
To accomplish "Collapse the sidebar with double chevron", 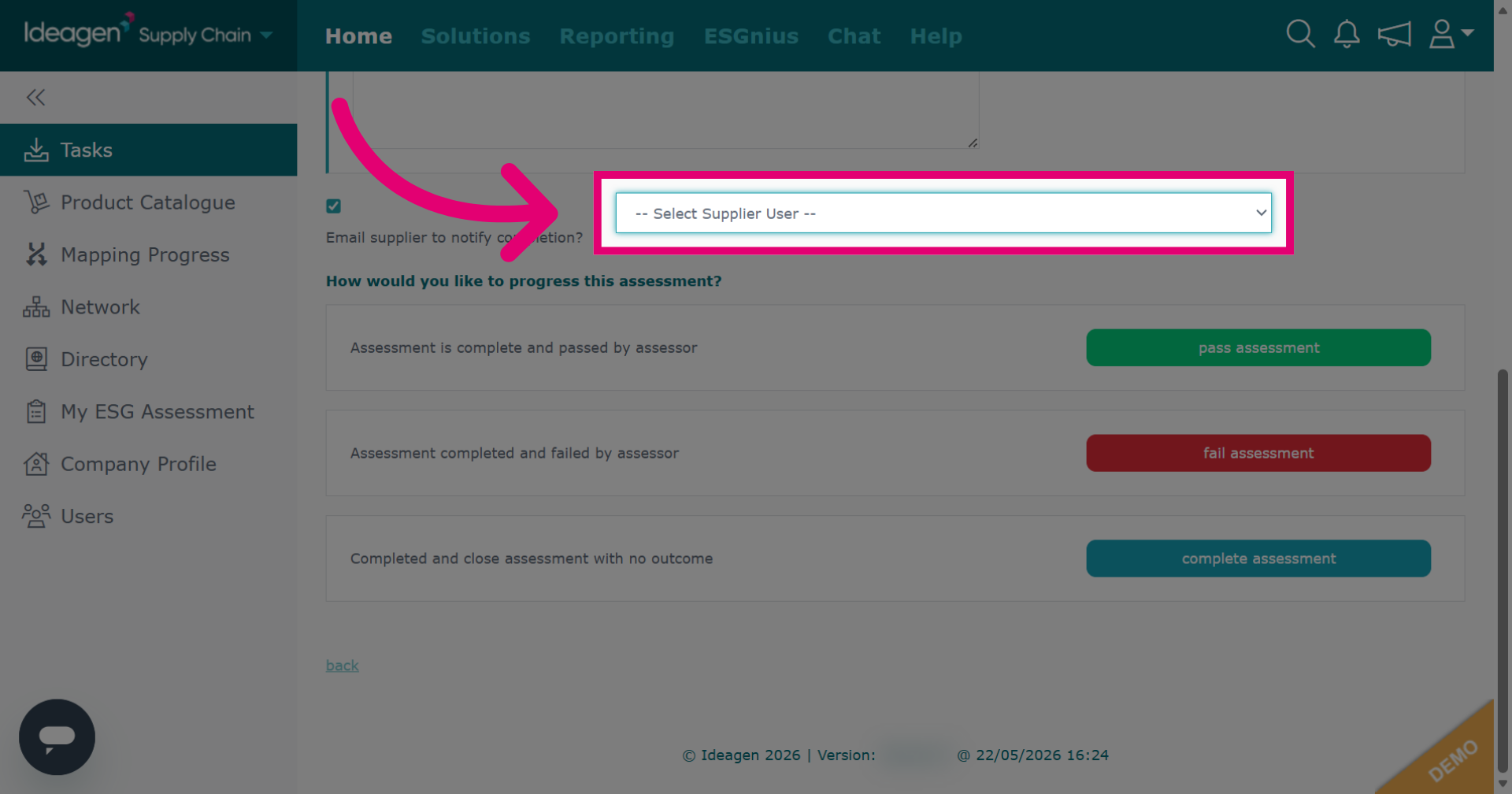I will pos(35,97).
